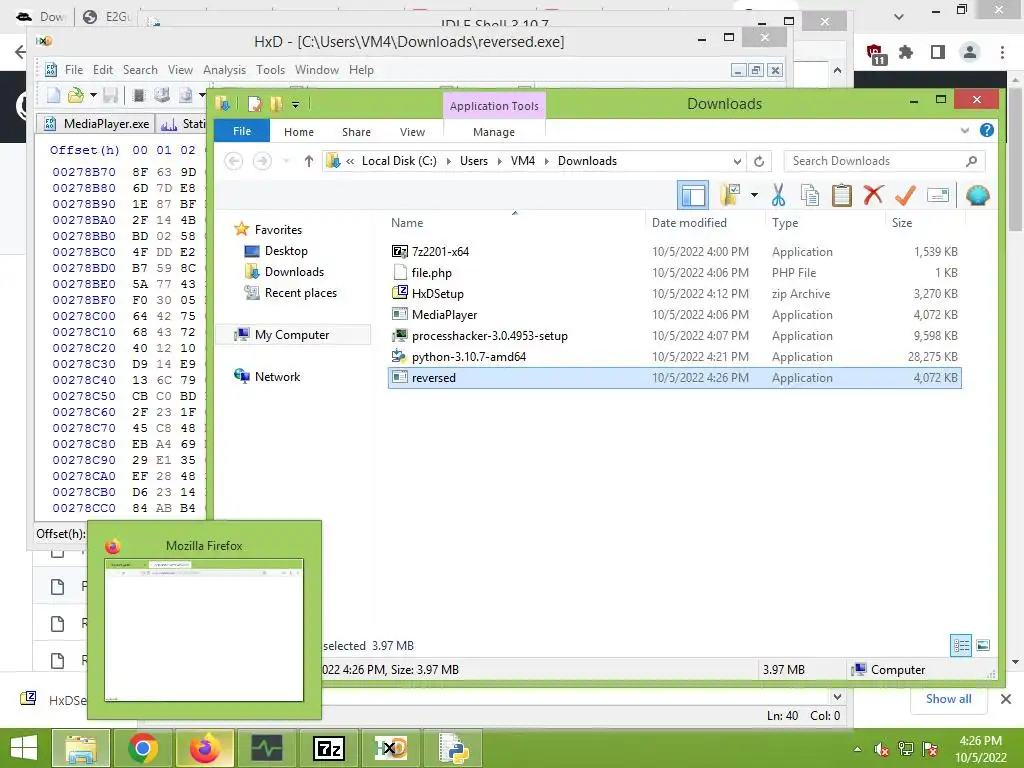
Task: Open the Explorer File tab
Action: coord(242,131)
